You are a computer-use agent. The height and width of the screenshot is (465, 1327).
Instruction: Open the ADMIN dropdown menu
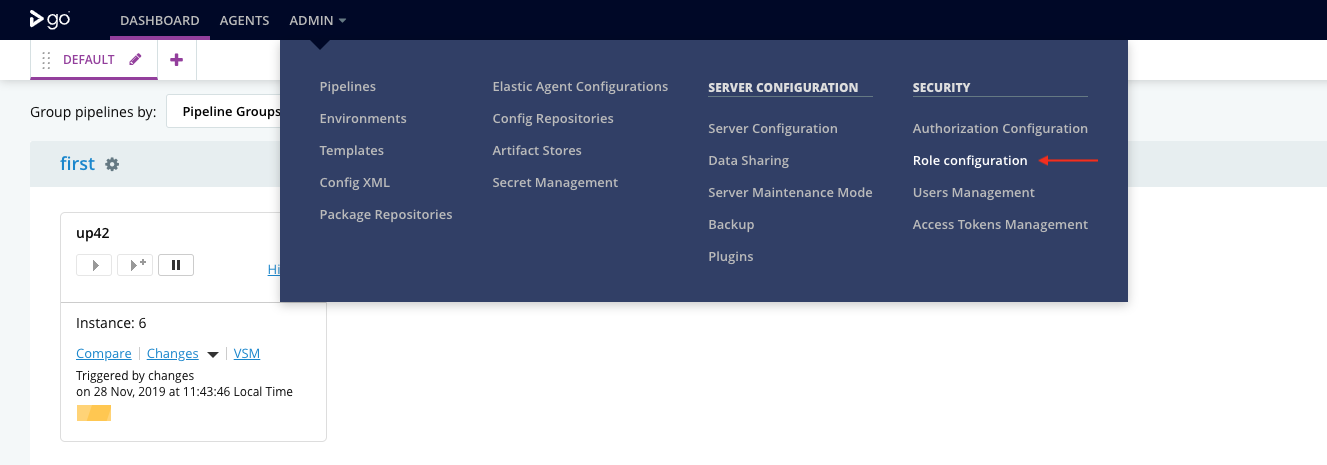tap(317, 20)
